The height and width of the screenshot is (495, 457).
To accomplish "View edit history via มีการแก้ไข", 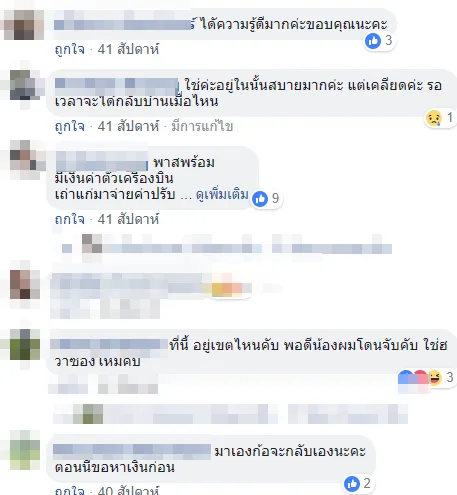I will pos(202,126).
